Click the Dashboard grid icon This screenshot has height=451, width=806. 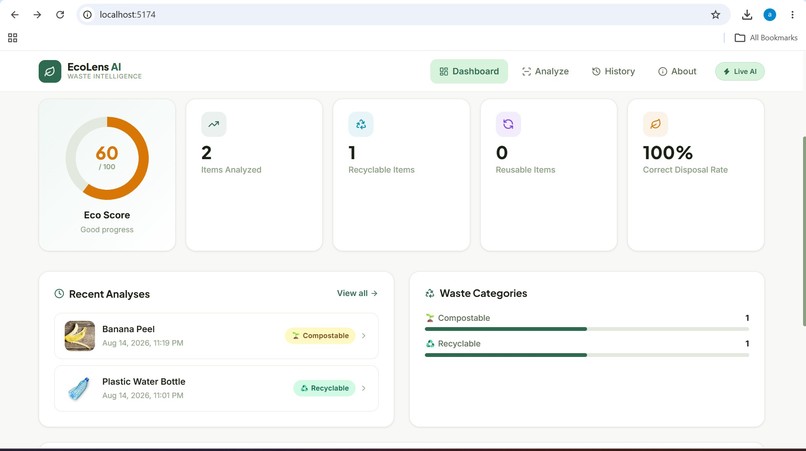pyautogui.click(x=444, y=71)
